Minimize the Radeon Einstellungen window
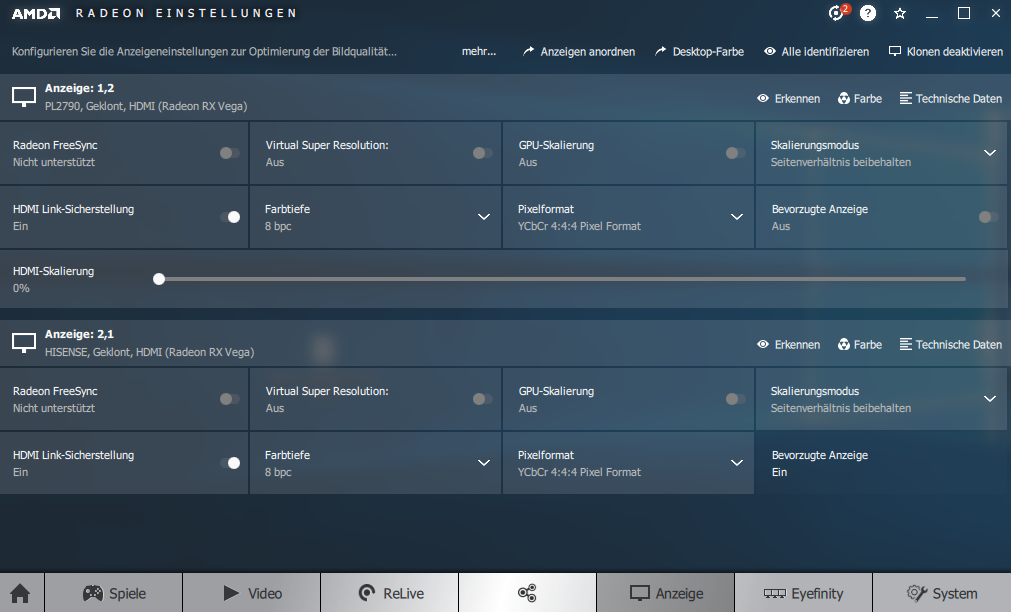This screenshot has height=612, width=1011. point(932,14)
